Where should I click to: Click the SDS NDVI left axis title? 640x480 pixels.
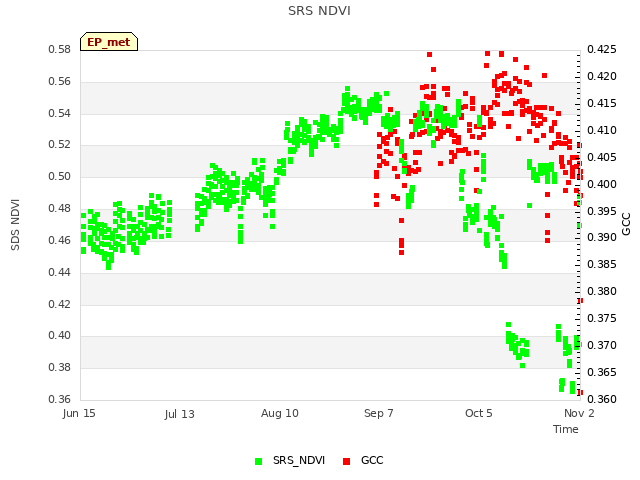point(15,224)
